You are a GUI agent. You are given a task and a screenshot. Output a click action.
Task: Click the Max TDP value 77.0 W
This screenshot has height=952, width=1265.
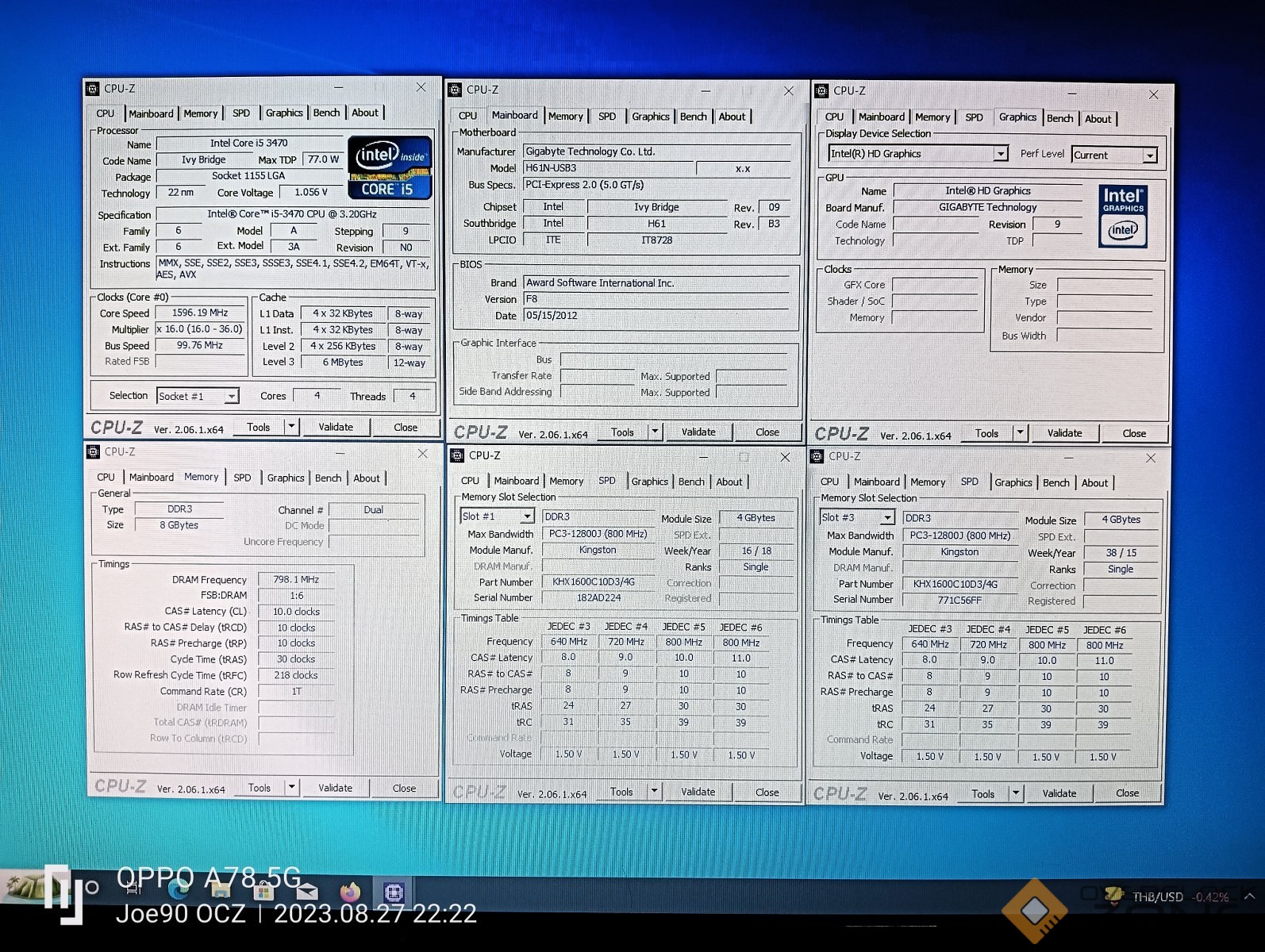[323, 159]
